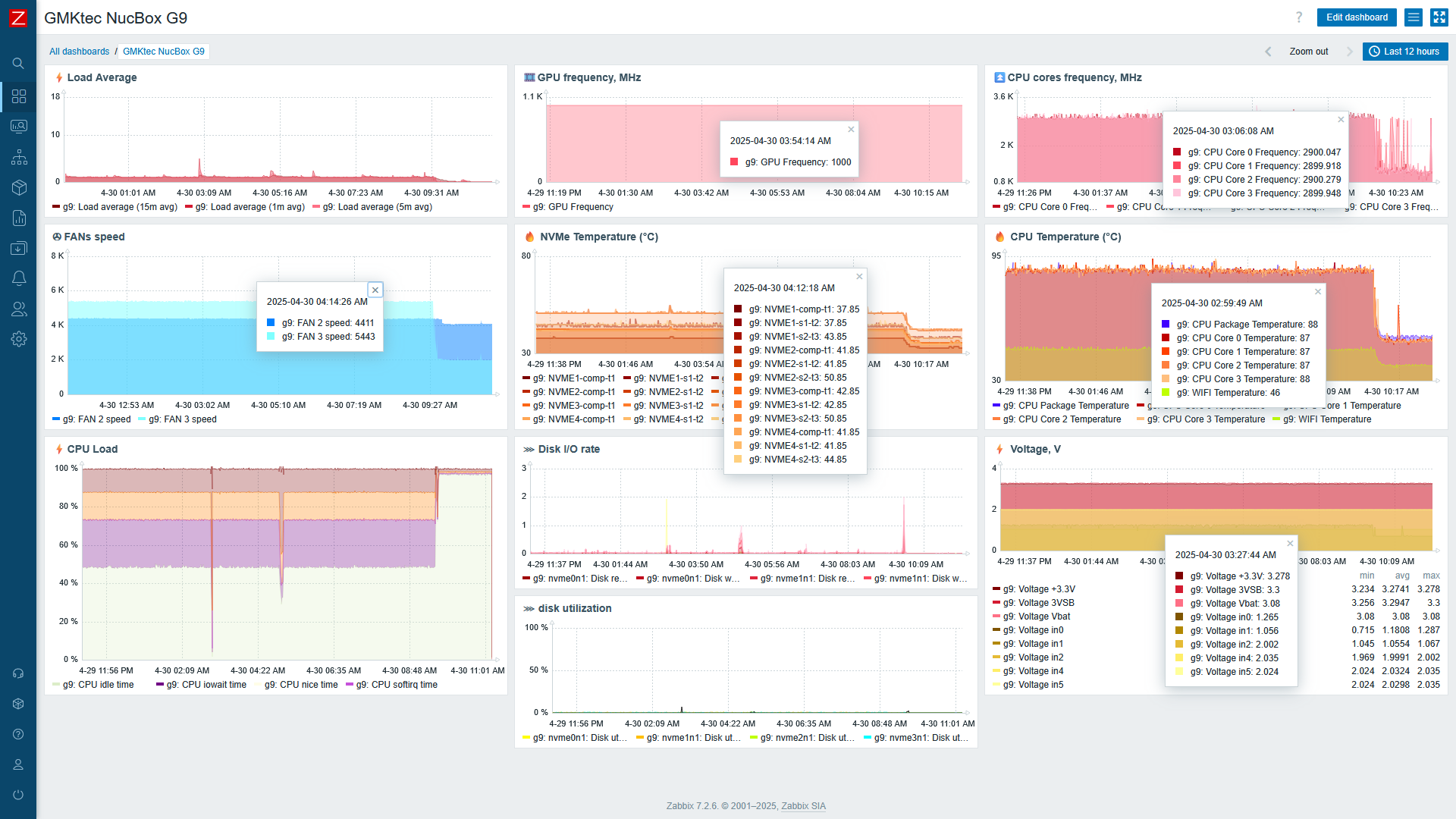
Task: Go to All dashboards breadcrumb
Action: tap(80, 52)
